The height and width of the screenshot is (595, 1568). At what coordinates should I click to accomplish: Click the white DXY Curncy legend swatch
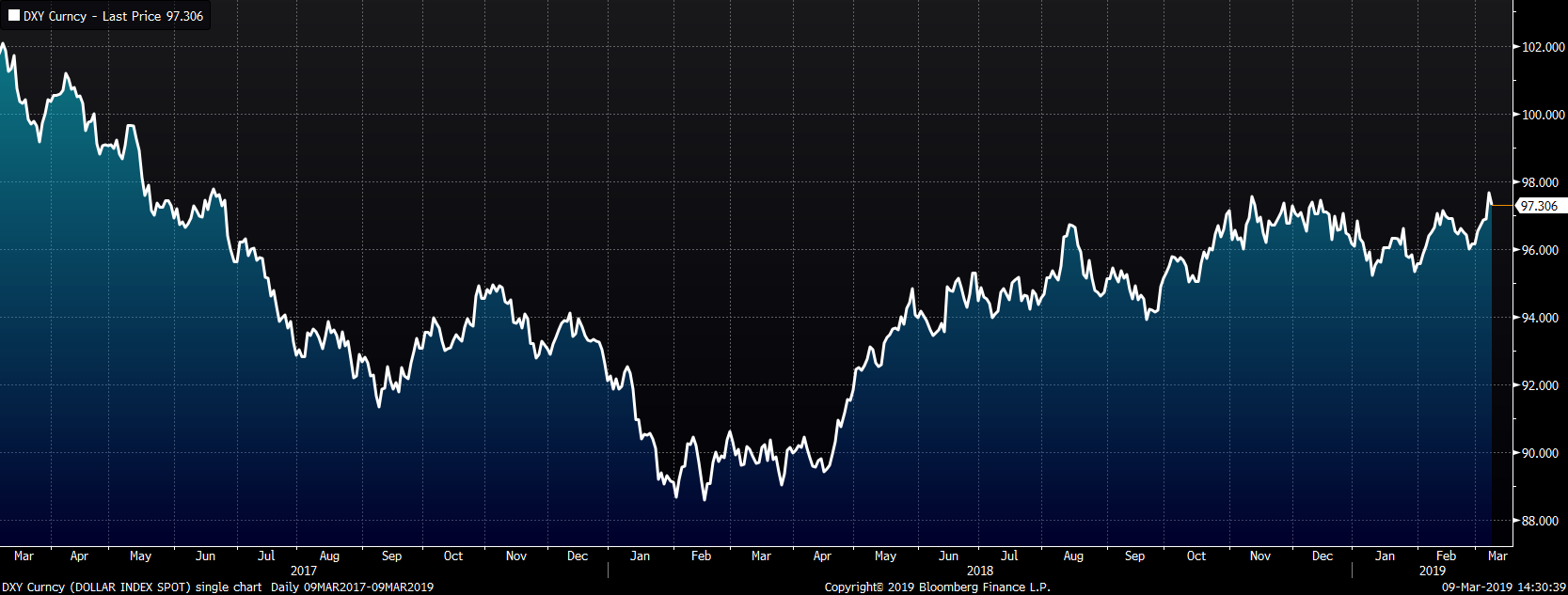click(14, 16)
